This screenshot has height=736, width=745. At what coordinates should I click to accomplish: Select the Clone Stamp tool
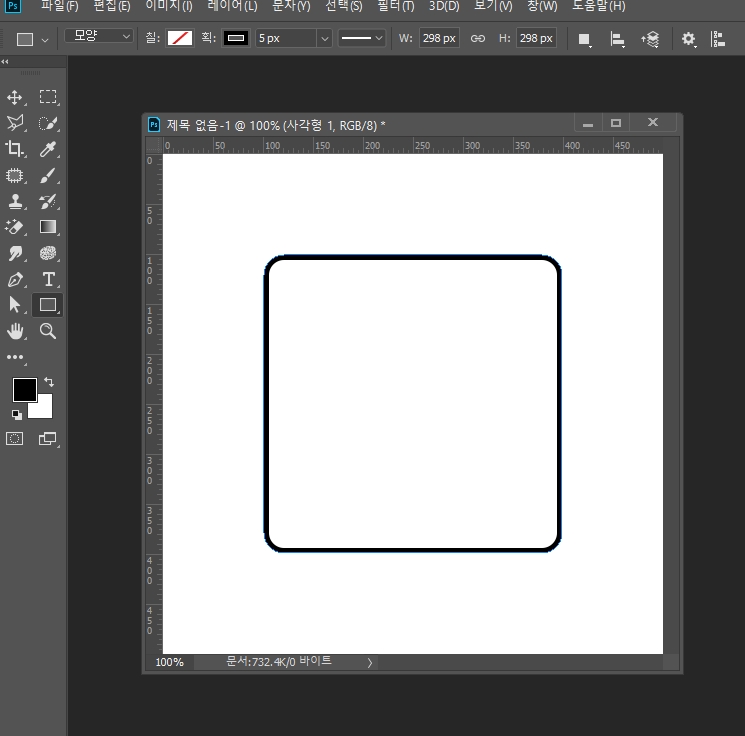click(x=15, y=201)
